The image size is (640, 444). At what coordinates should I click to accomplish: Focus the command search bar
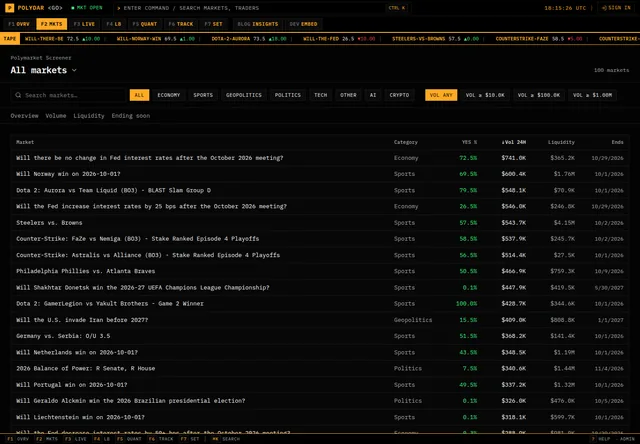click(x=261, y=8)
